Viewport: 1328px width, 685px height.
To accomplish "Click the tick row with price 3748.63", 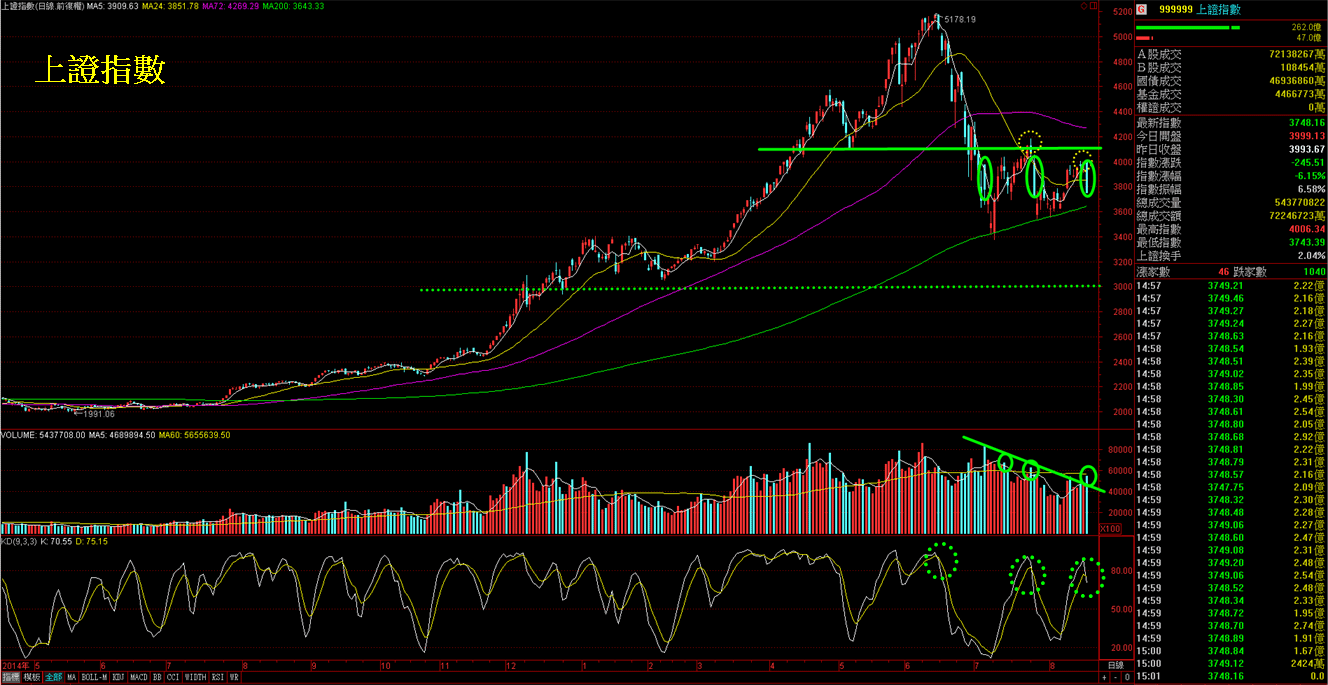I will click(x=1231, y=336).
